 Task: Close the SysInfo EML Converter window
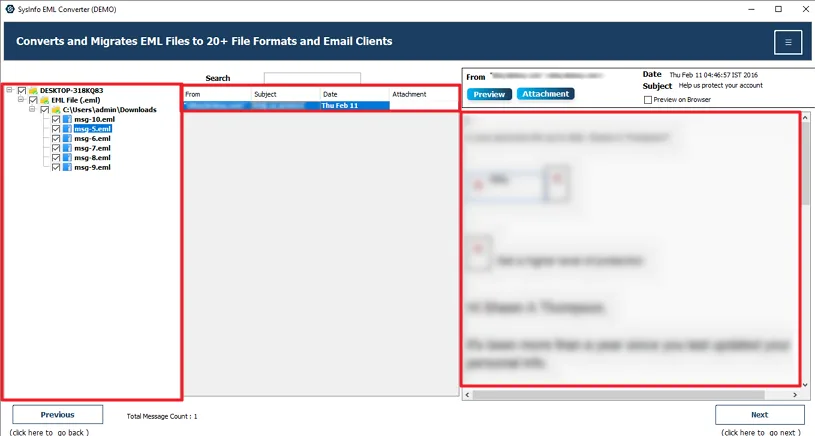(805, 9)
